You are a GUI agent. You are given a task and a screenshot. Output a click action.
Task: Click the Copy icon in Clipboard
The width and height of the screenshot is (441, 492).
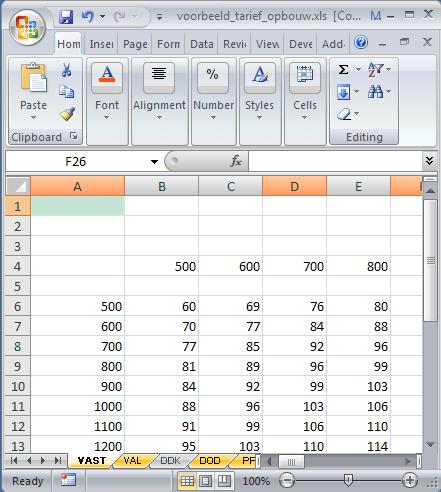point(67,92)
